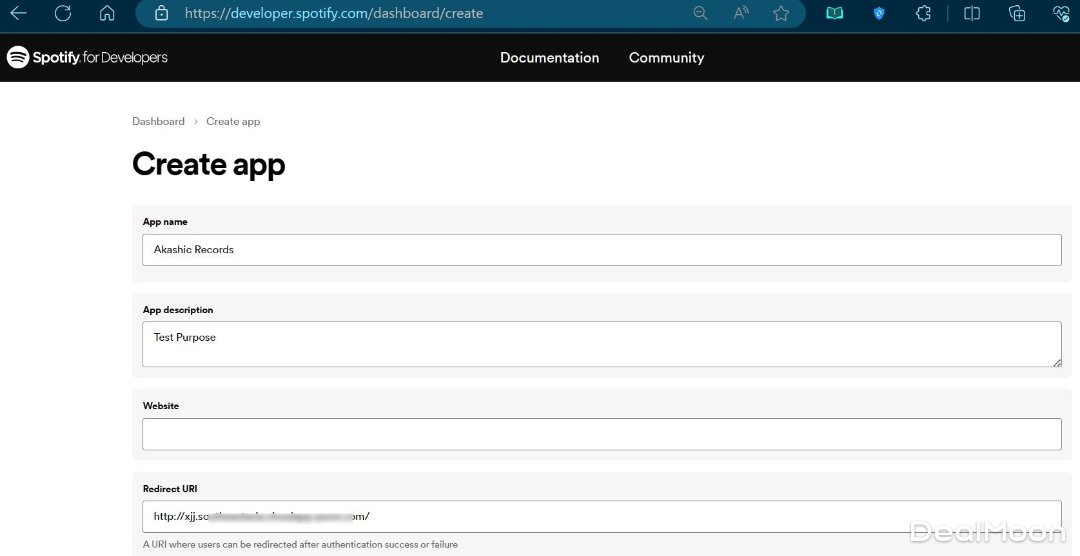Click the site info lock icon
The height and width of the screenshot is (556, 1080).
(x=161, y=13)
